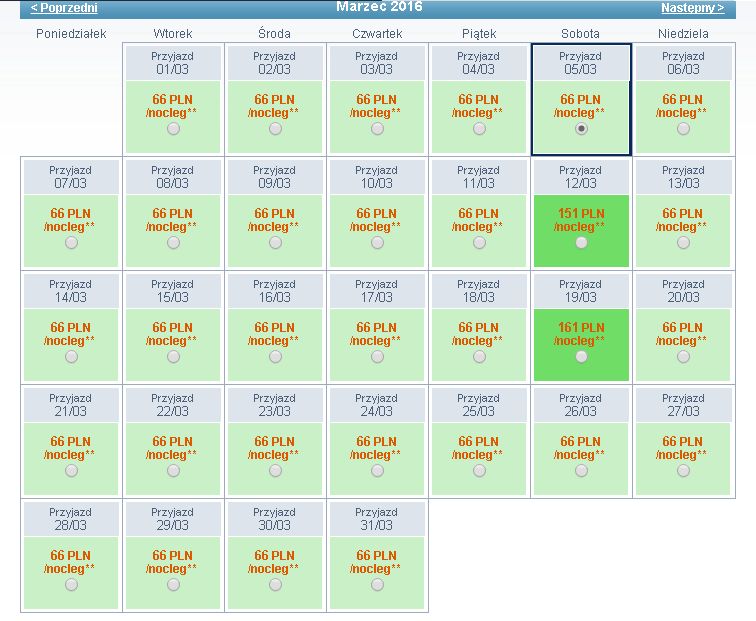This screenshot has width=756, height=621.
Task: Click the Przyjazd 01/03 date header
Action: (173, 63)
